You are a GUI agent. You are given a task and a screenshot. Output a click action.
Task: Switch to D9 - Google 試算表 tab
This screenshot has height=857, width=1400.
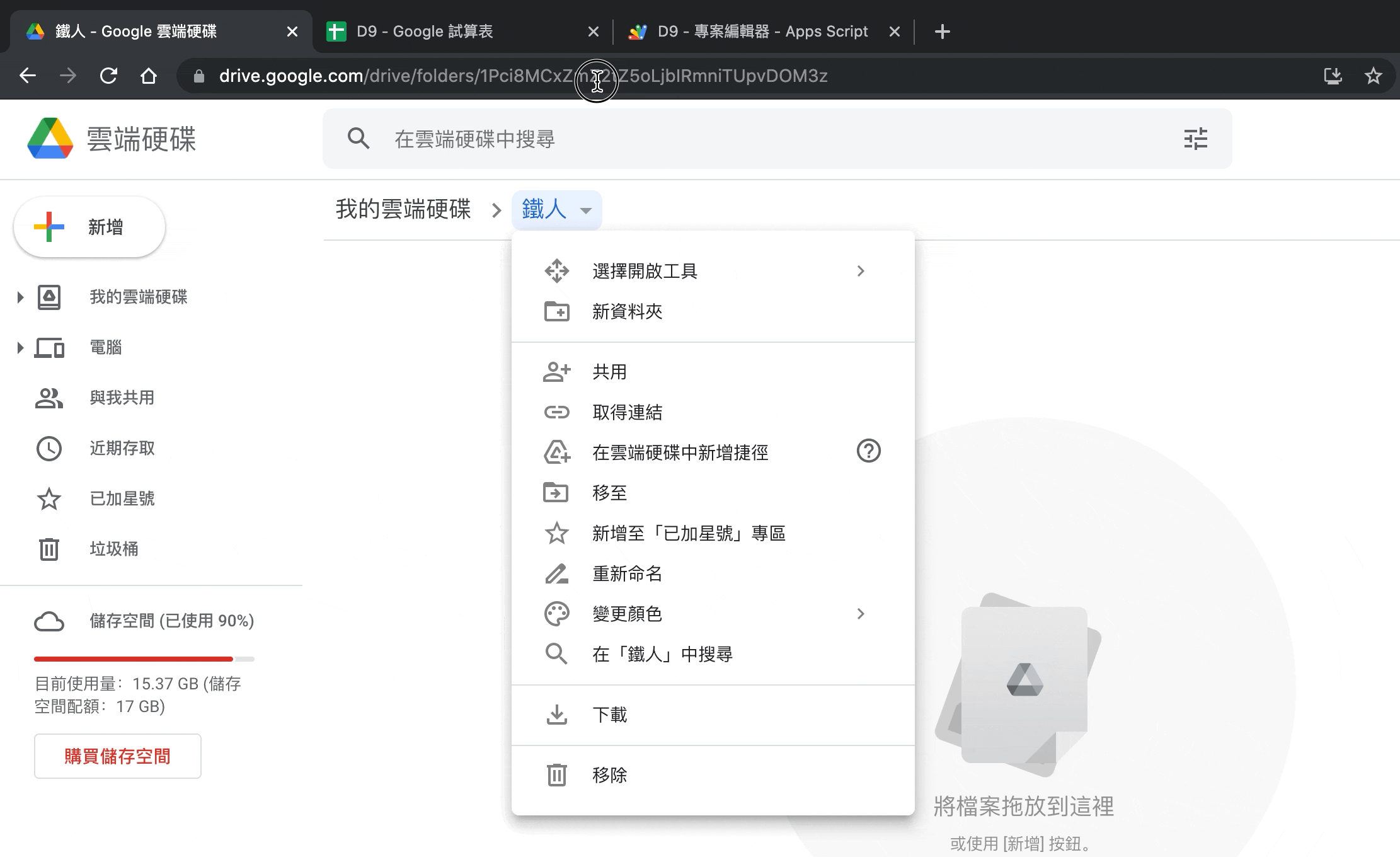coord(463,32)
